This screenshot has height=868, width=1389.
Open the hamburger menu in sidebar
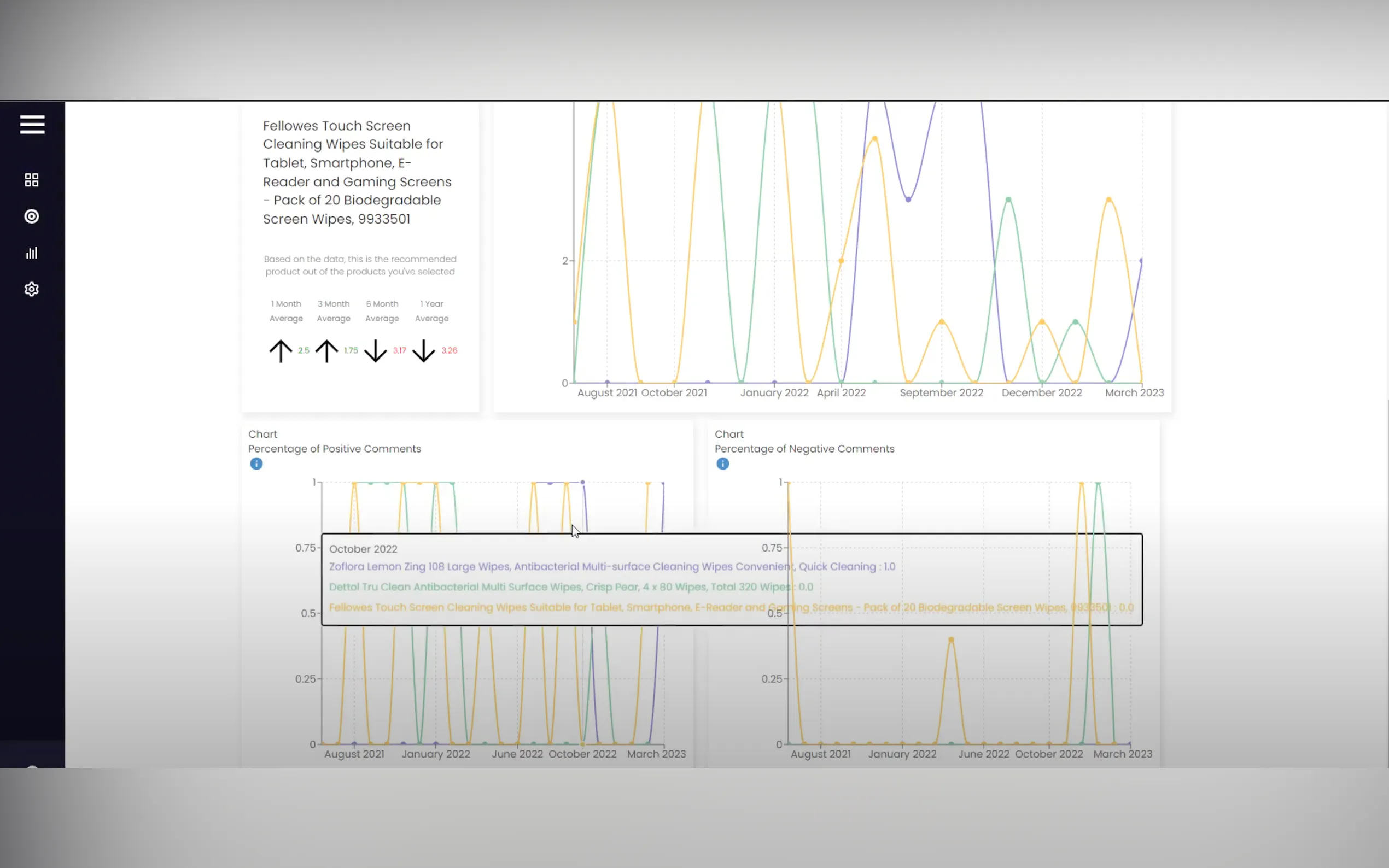click(32, 124)
